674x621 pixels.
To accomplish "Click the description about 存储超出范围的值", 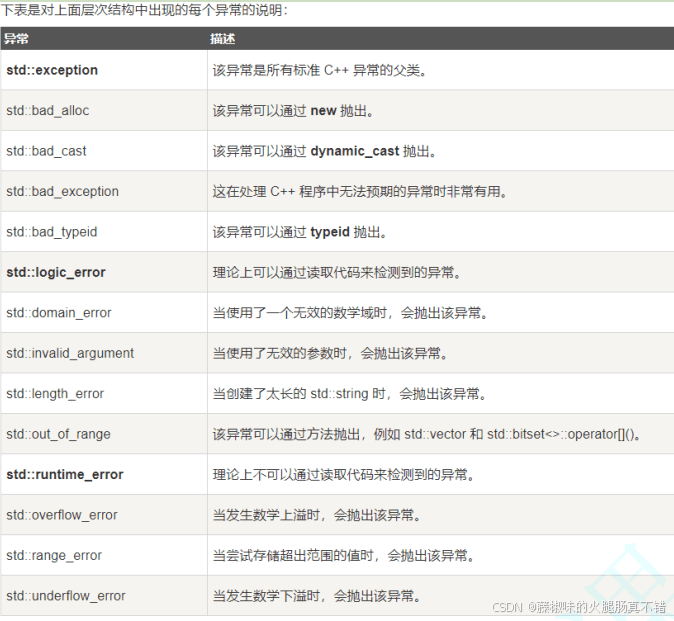I will pos(343,555).
